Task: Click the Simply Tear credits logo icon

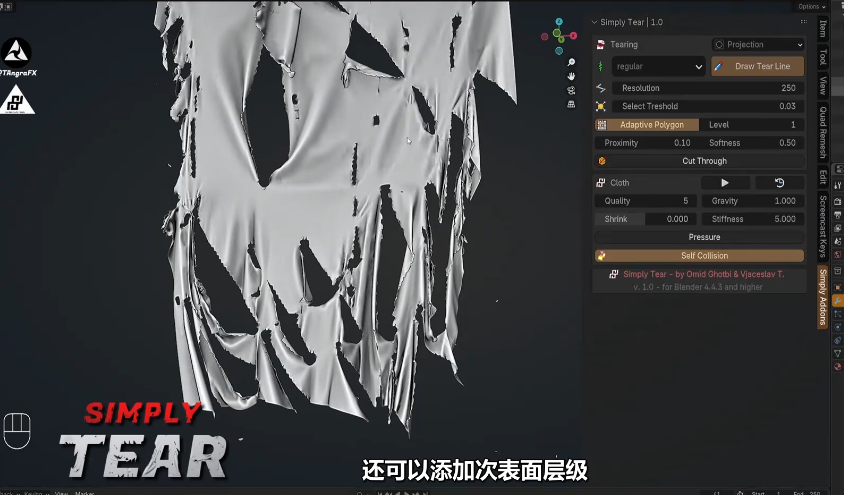Action: coord(614,274)
